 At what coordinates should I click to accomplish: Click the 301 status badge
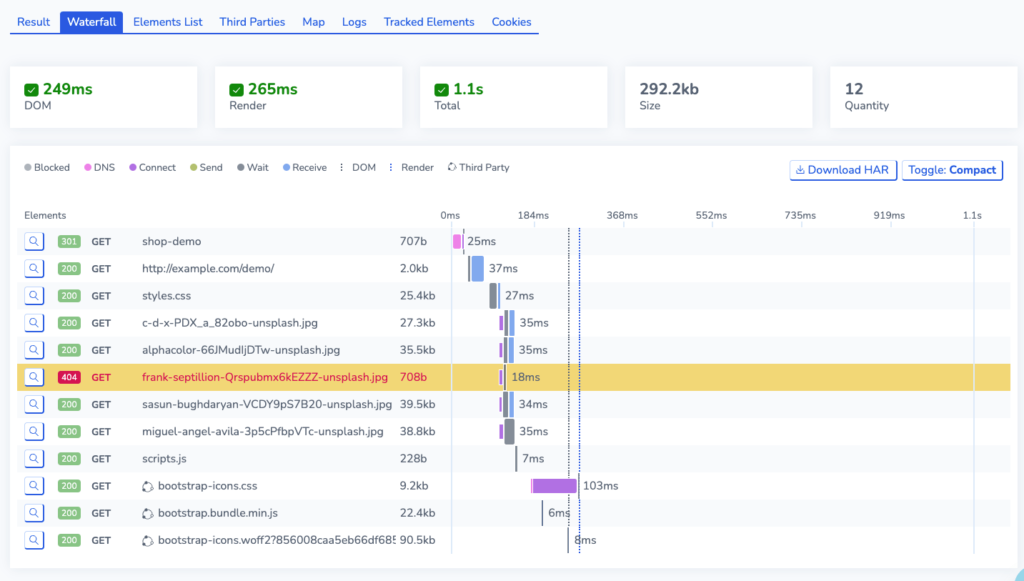coord(69,242)
